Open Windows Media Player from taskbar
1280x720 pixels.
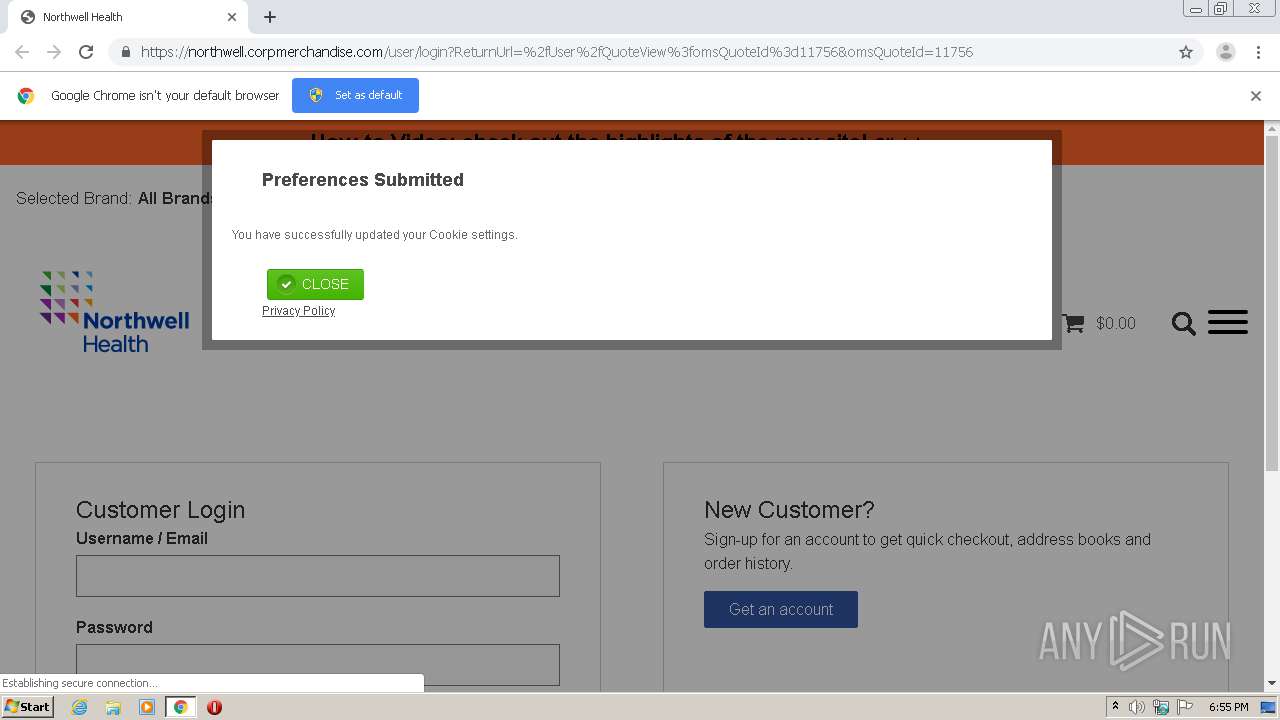[147, 707]
